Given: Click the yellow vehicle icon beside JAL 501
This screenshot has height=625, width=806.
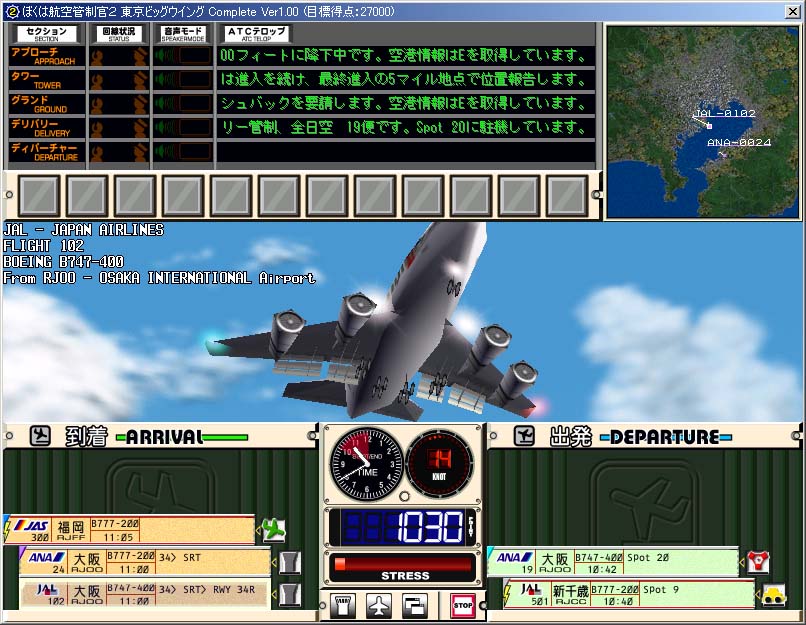Looking at the screenshot, I should click(x=774, y=594).
